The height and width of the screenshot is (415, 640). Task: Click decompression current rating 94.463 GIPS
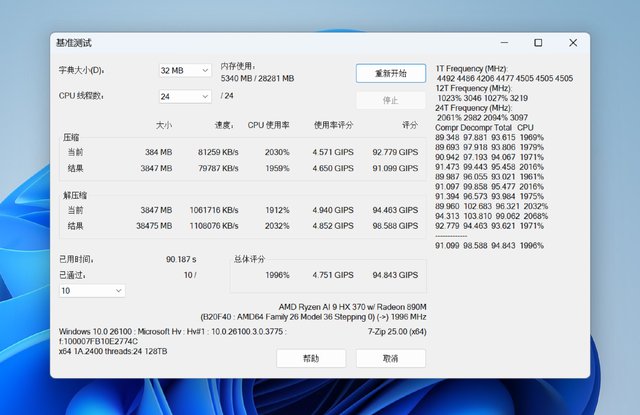pyautogui.click(x=395, y=210)
